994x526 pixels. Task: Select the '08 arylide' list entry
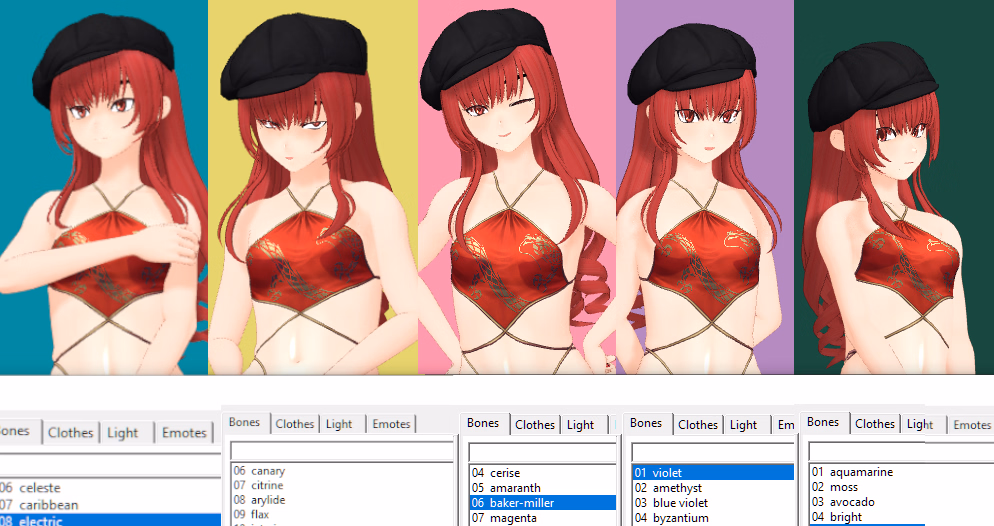click(x=342, y=500)
